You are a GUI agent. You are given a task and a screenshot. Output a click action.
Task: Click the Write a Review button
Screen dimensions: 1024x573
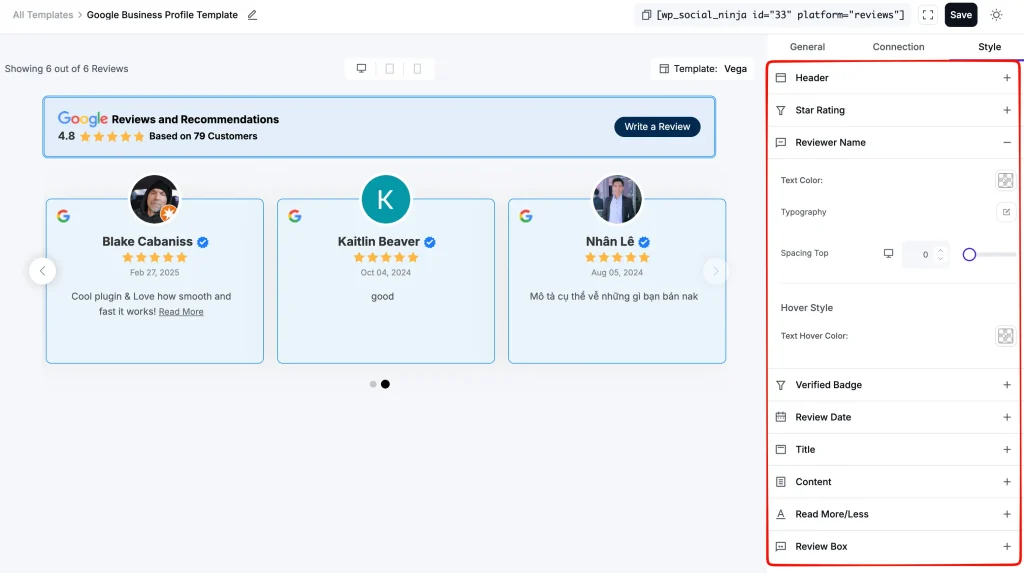pyautogui.click(x=657, y=127)
